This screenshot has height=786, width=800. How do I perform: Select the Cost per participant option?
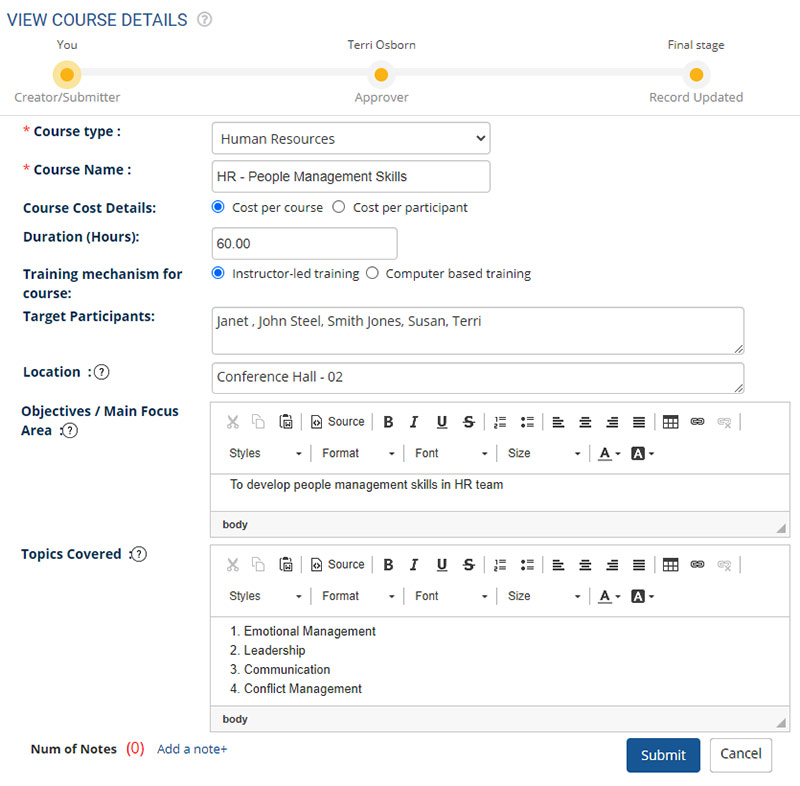339,208
